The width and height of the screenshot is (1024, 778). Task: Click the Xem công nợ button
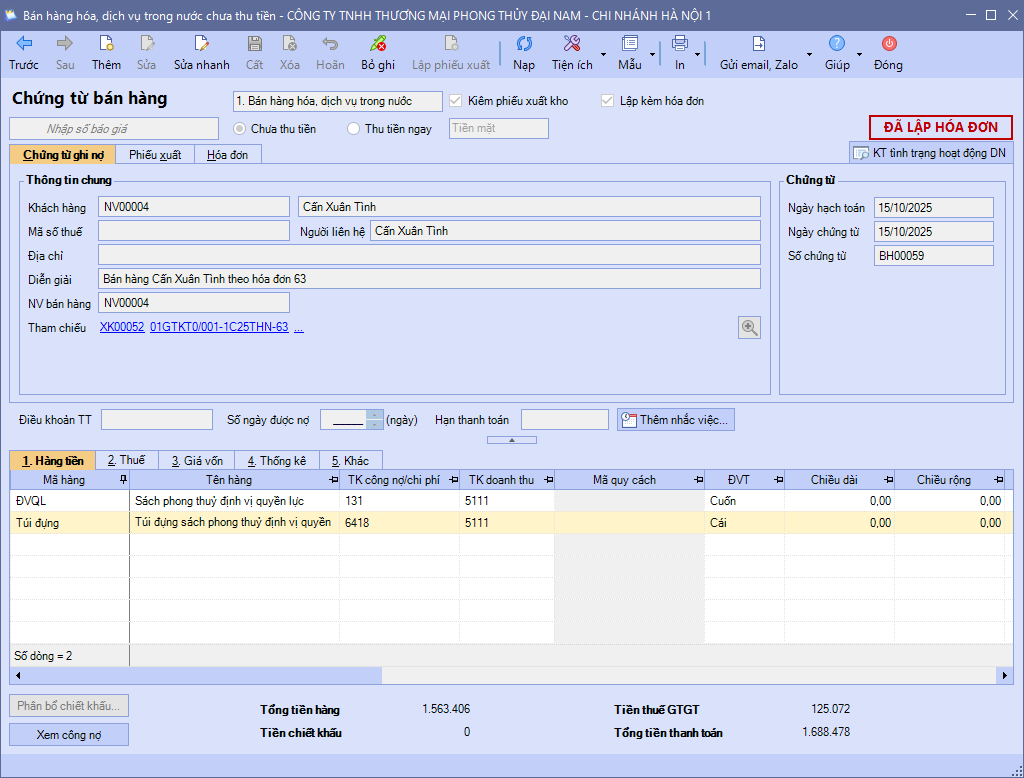69,735
